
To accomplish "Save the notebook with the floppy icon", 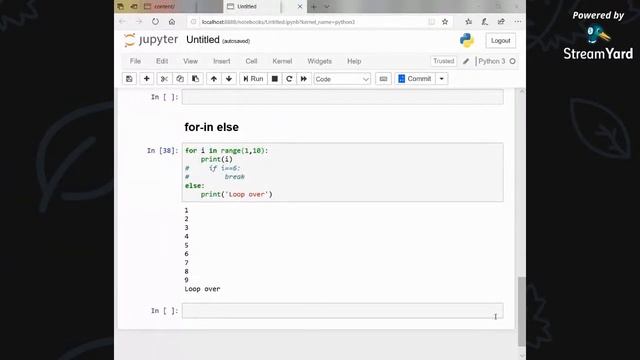I will coord(129,79).
